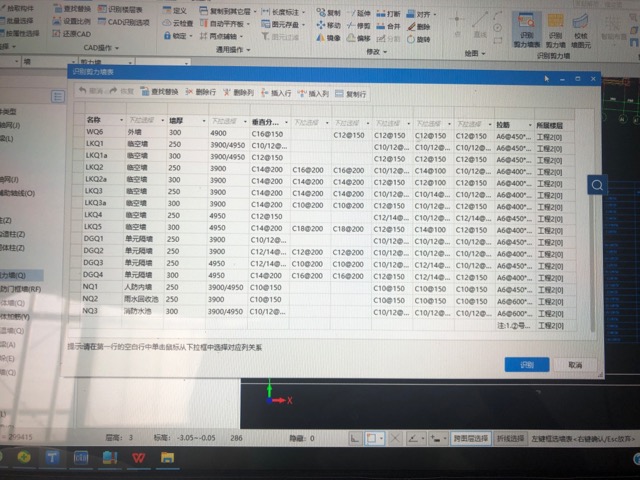Expand the 长度标注 dropdown
This screenshot has width=640, height=480.
click(304, 12)
